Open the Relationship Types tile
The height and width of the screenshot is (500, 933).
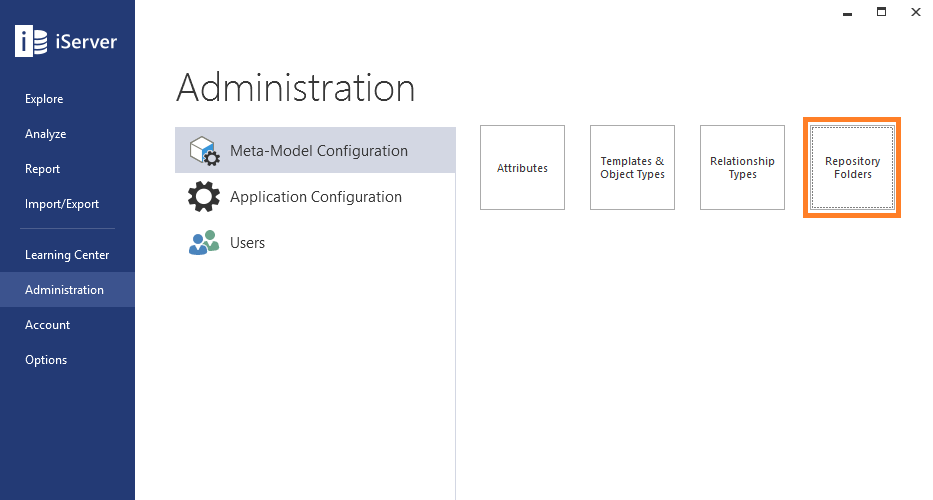(x=743, y=167)
